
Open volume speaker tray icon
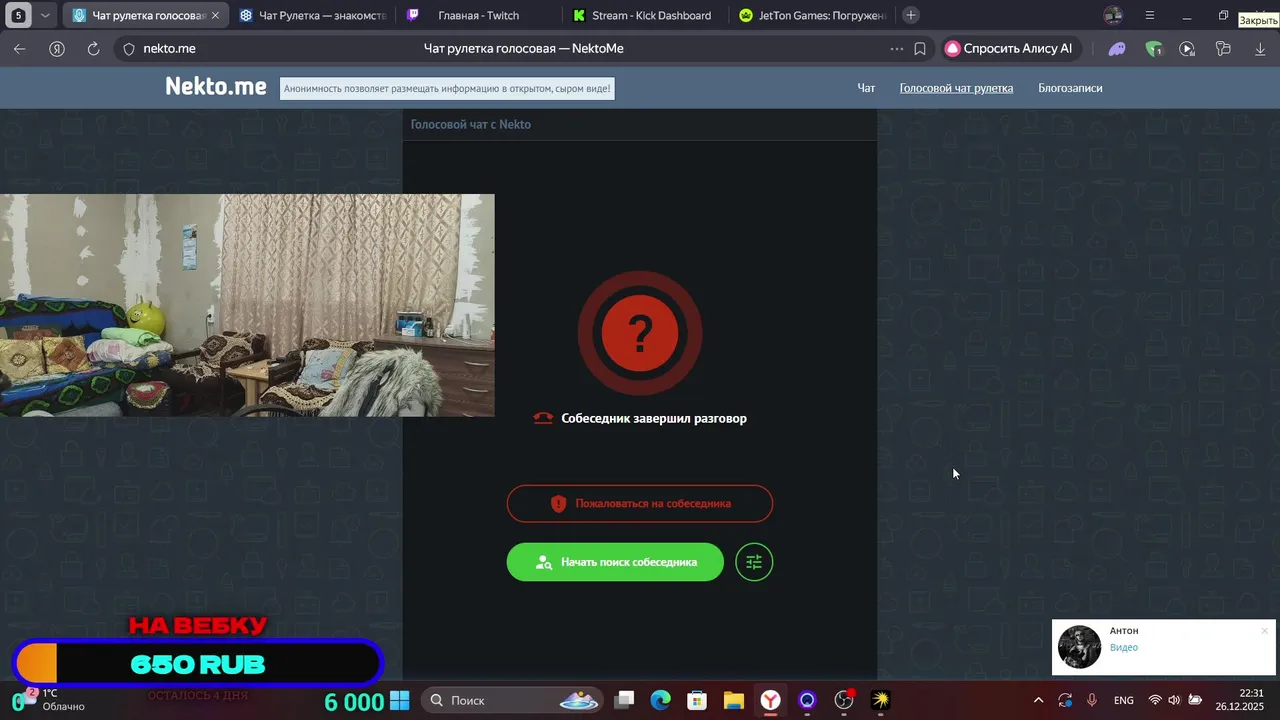click(1174, 700)
